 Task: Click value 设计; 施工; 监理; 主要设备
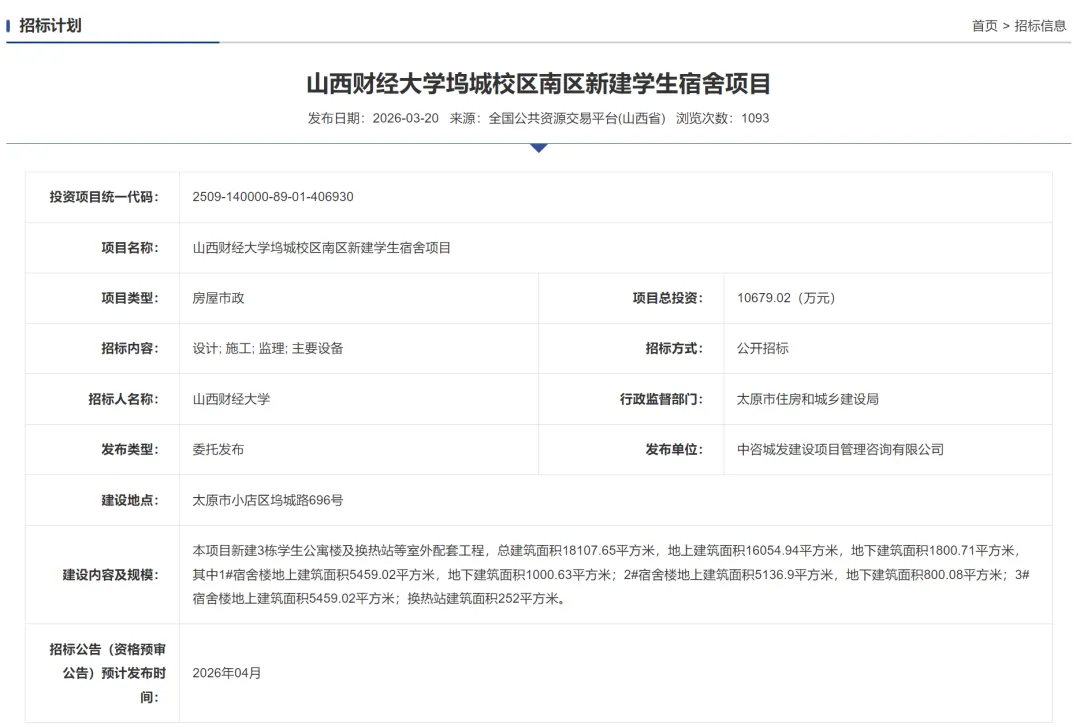tap(268, 348)
